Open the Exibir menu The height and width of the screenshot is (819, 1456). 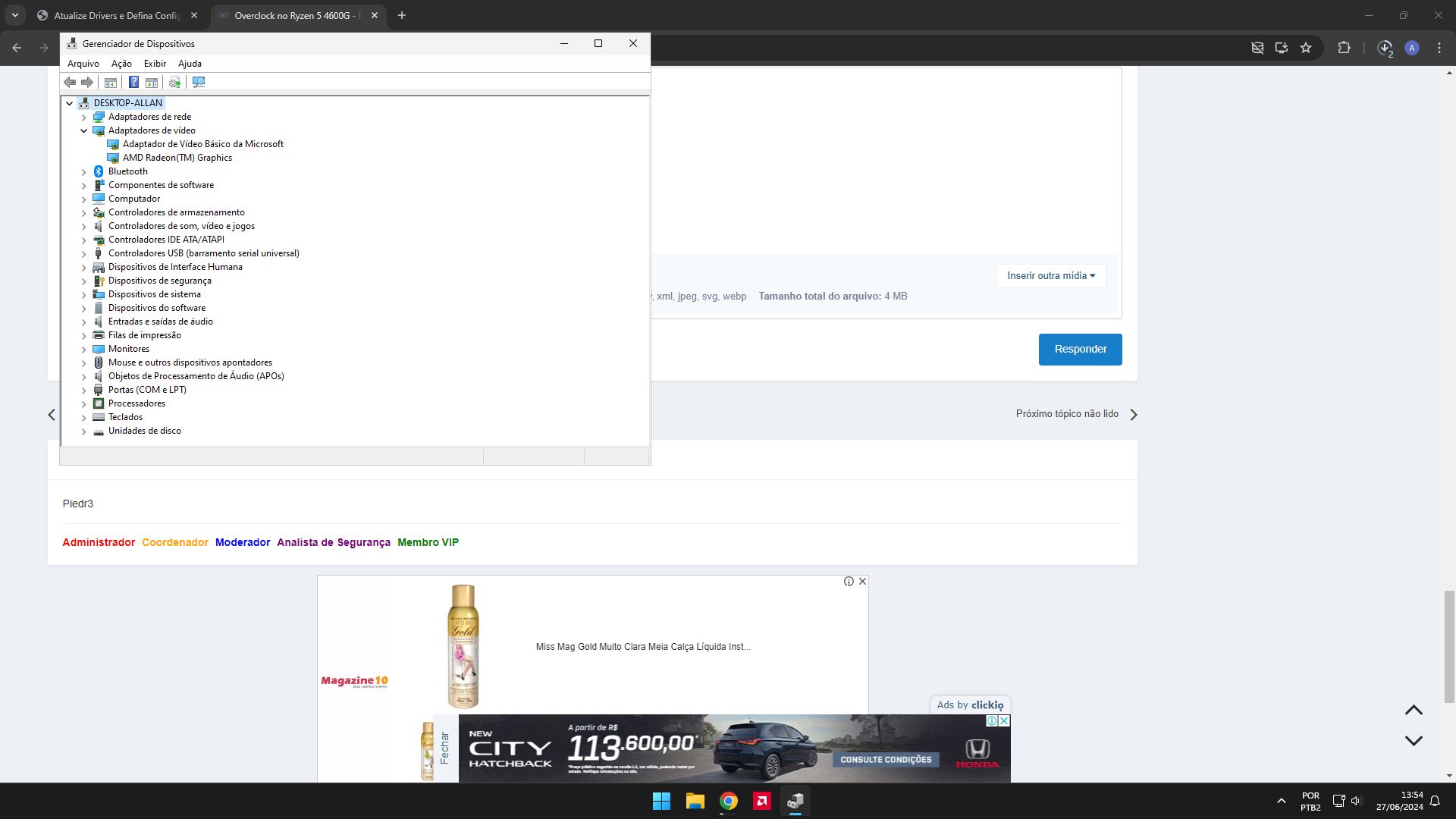tap(155, 64)
